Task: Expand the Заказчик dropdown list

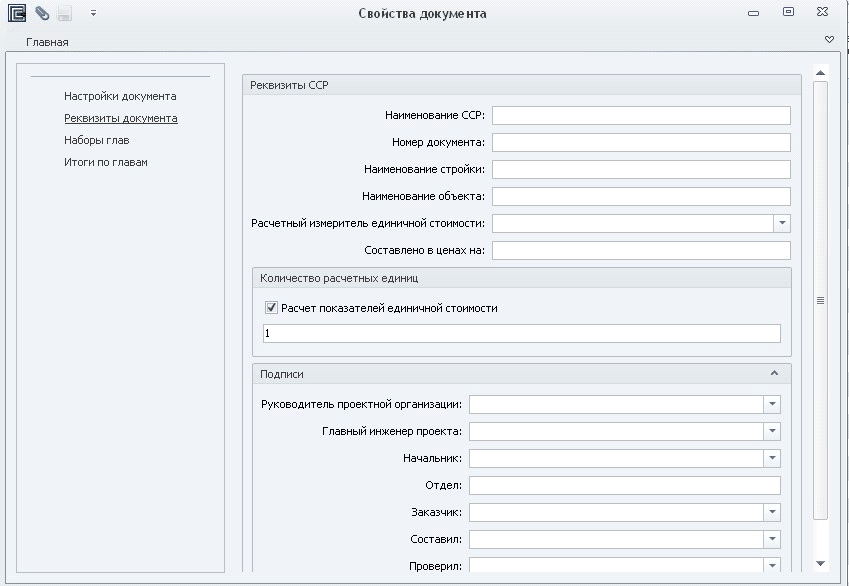Action: 771,512
